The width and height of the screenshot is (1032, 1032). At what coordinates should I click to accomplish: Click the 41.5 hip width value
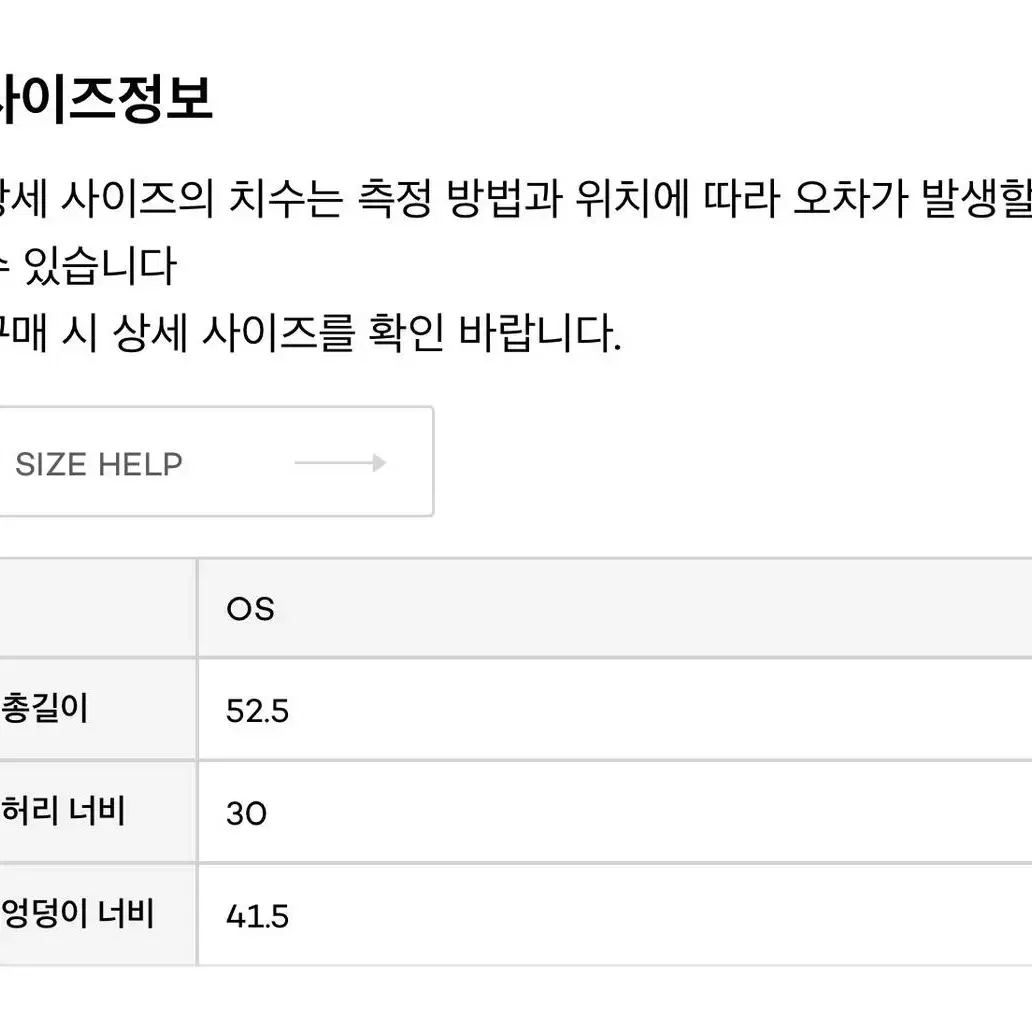pyautogui.click(x=257, y=916)
